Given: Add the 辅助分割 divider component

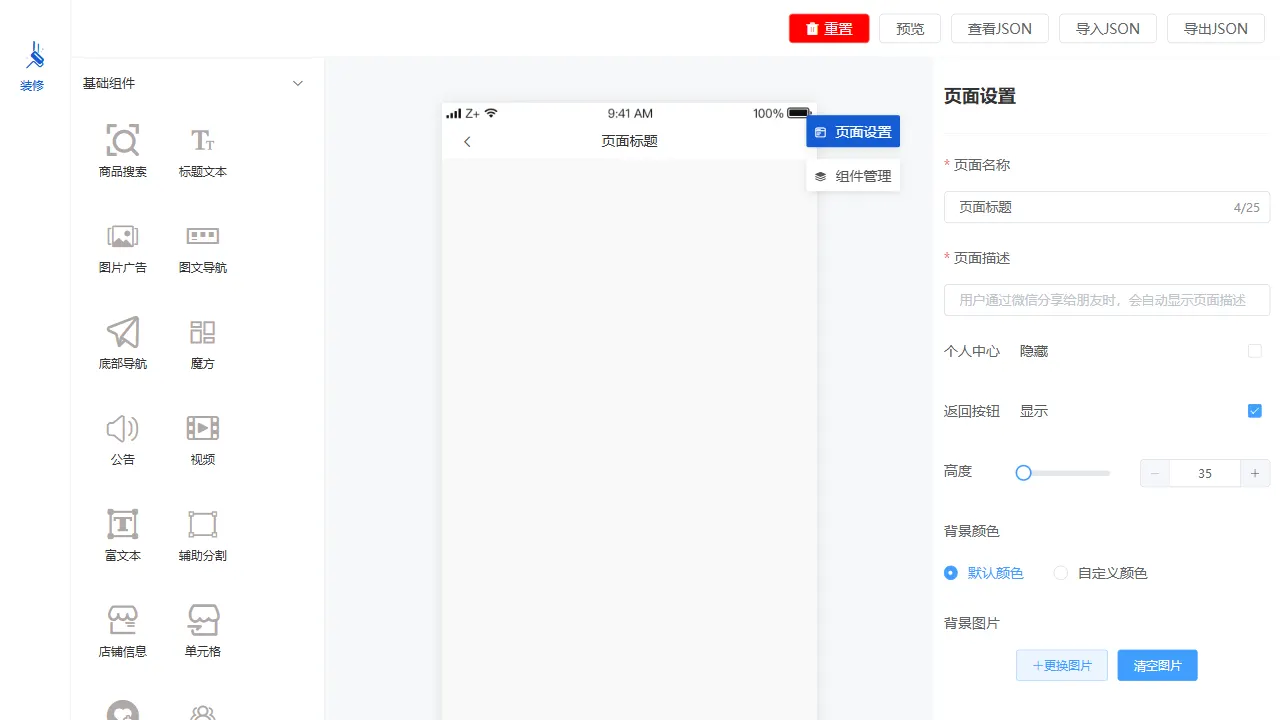Looking at the screenshot, I should 203,535.
